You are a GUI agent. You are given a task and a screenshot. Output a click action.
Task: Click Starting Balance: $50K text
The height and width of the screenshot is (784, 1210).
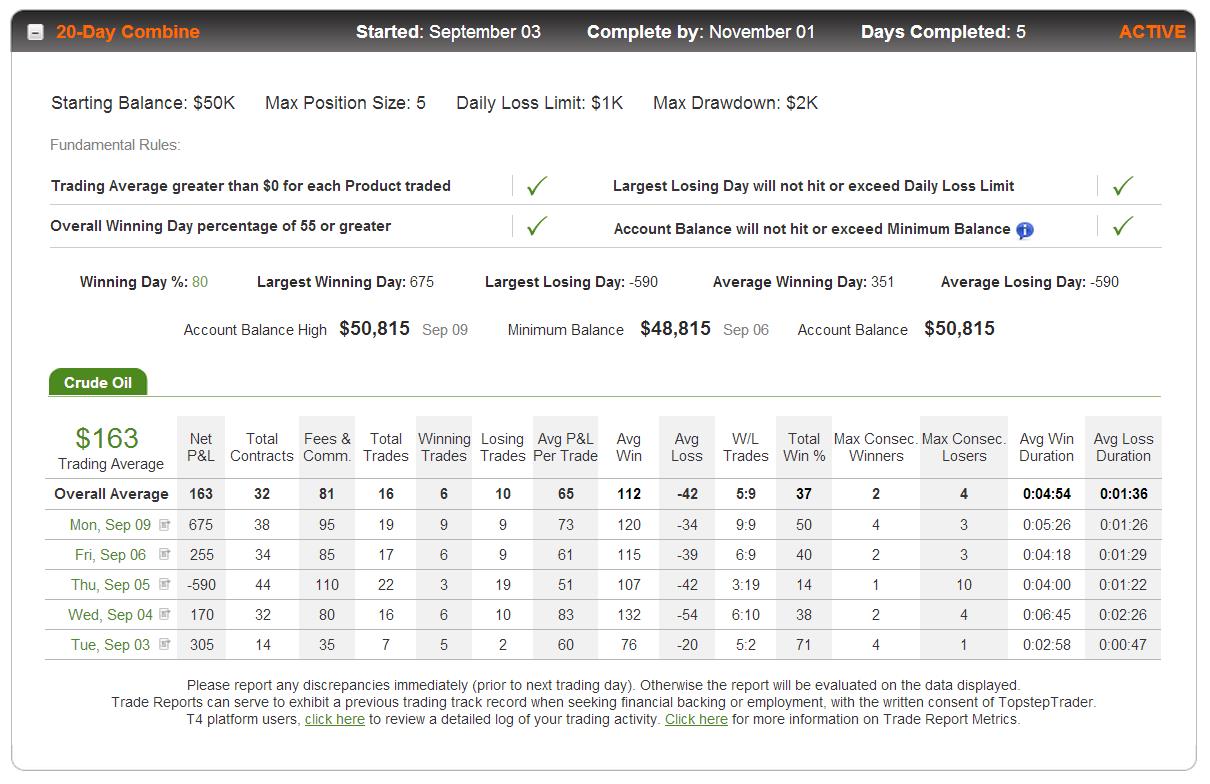143,103
